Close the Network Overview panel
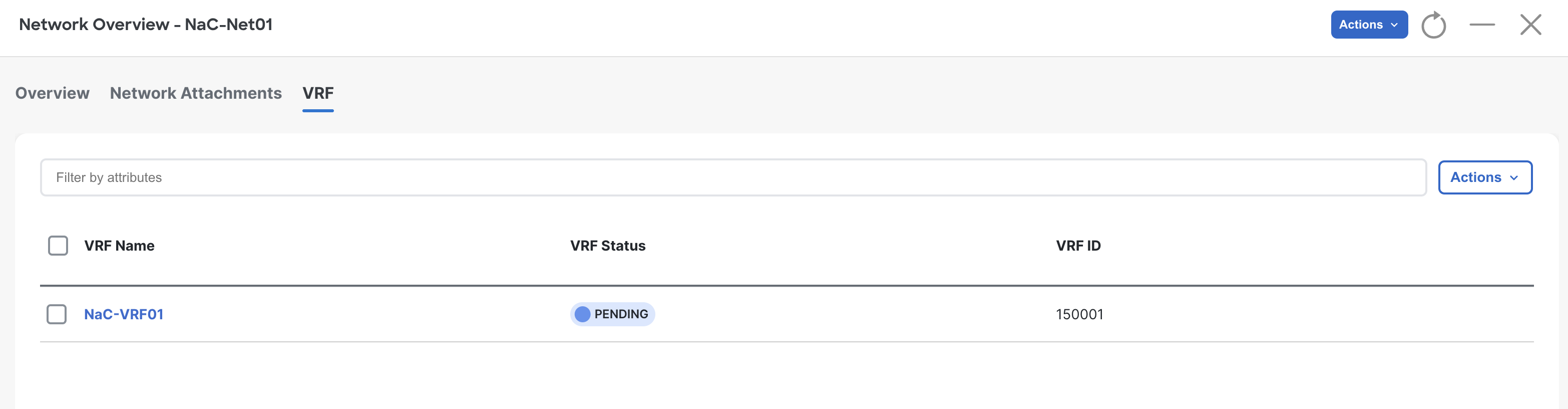The image size is (1568, 409). tap(1531, 25)
